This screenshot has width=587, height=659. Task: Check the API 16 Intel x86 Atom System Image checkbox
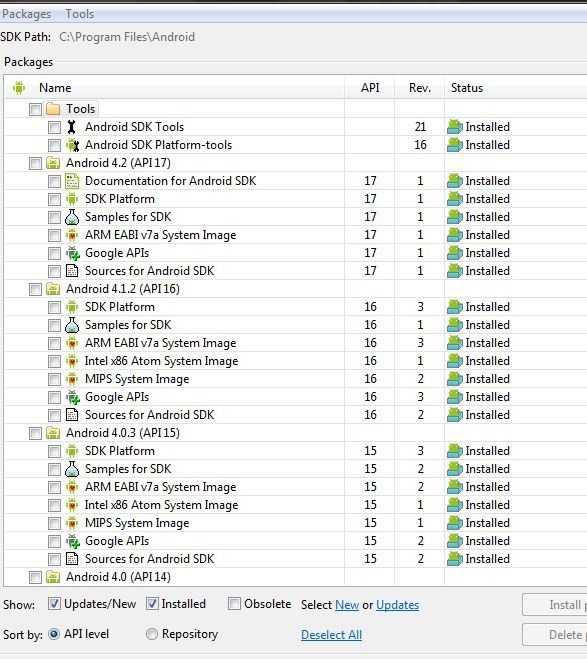click(54, 361)
